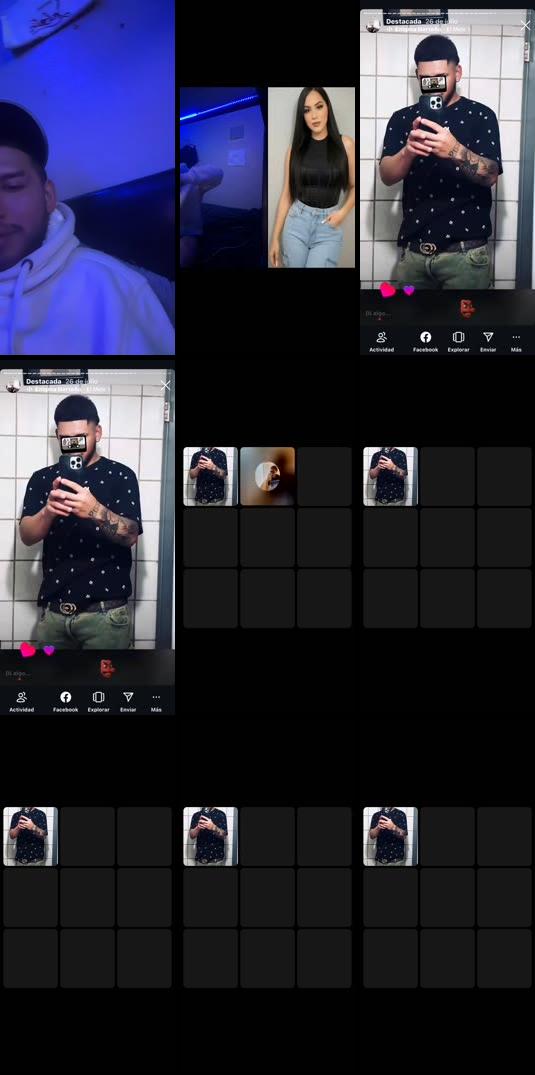Open Explorar in the lower-left story

click(x=98, y=701)
